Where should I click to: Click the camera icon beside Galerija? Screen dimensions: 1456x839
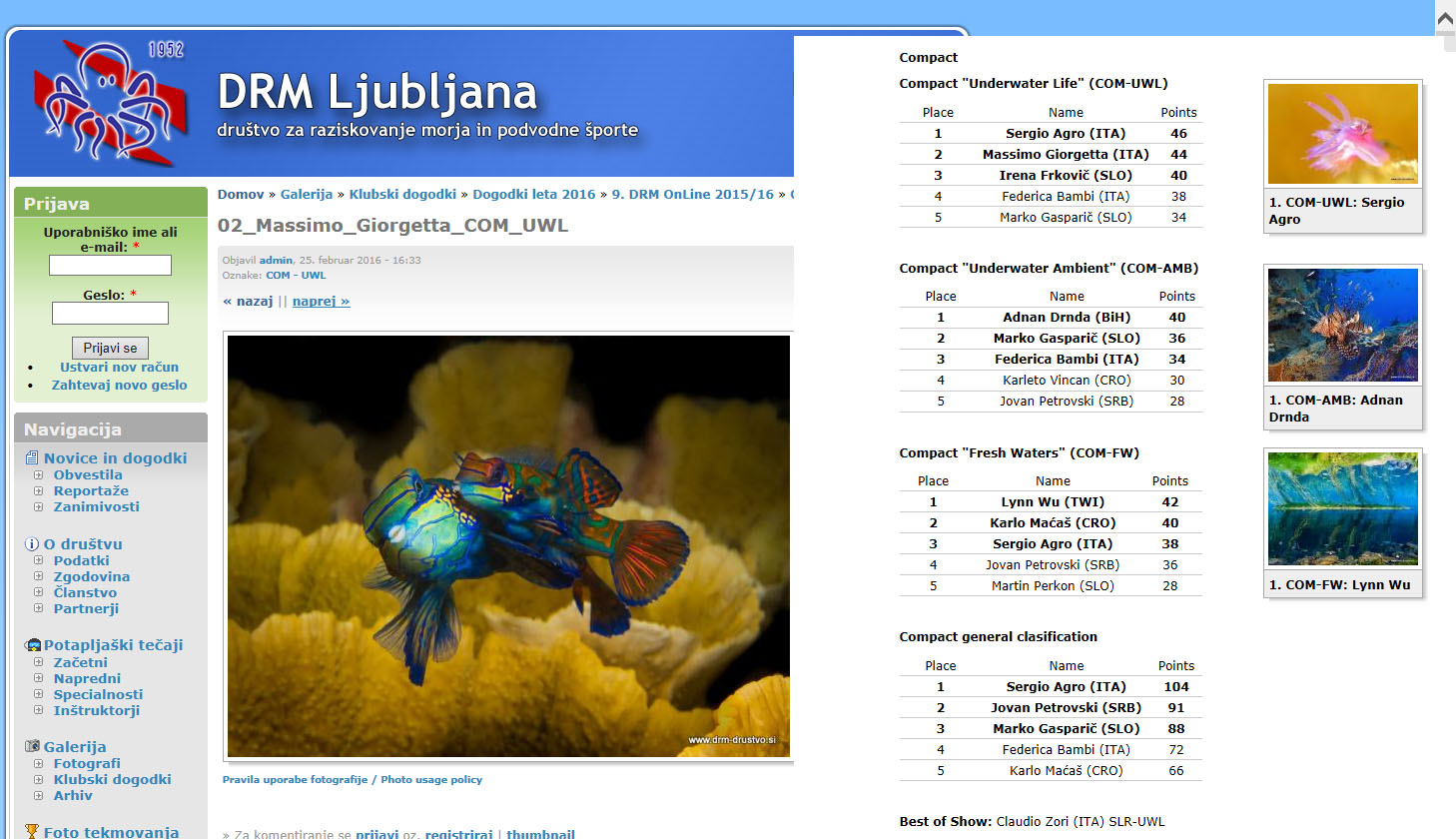(32, 746)
